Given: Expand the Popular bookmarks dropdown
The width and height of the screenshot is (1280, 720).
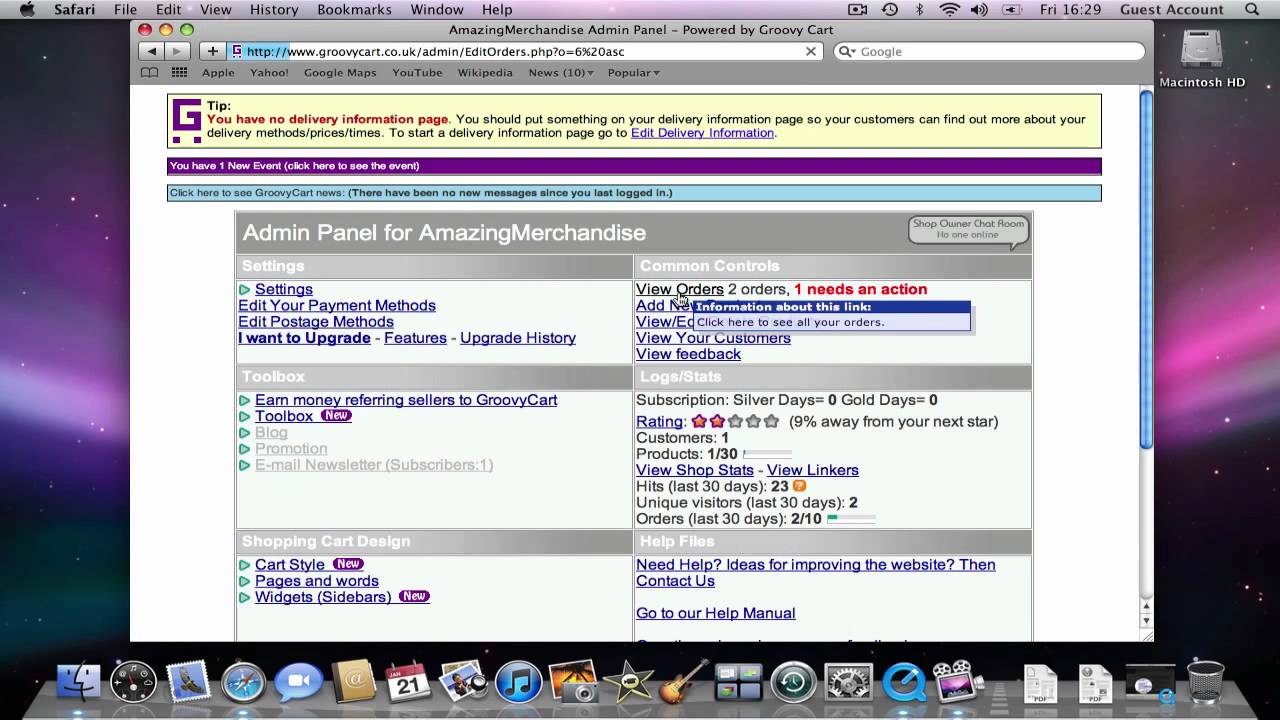Looking at the screenshot, I should [634, 73].
